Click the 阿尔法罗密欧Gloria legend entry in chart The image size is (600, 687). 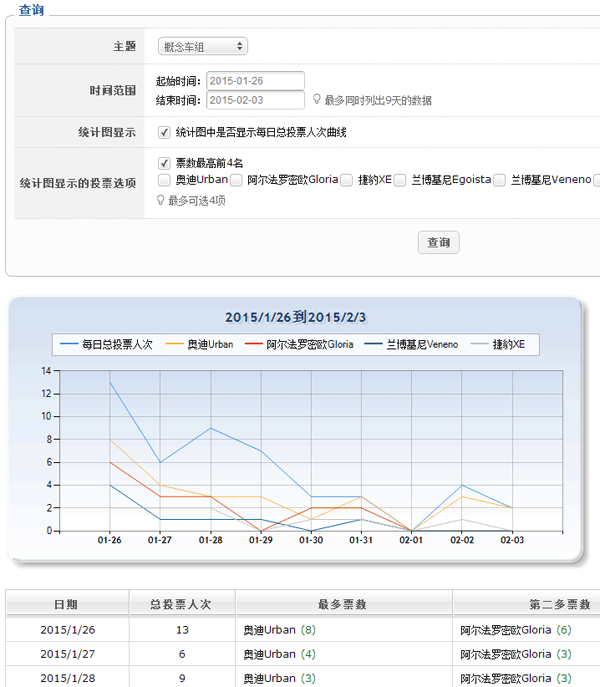pyautogui.click(x=299, y=344)
